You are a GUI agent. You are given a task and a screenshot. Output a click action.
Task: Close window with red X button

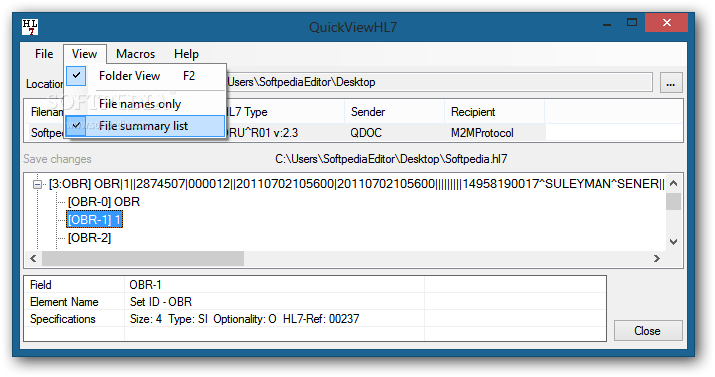click(x=667, y=23)
